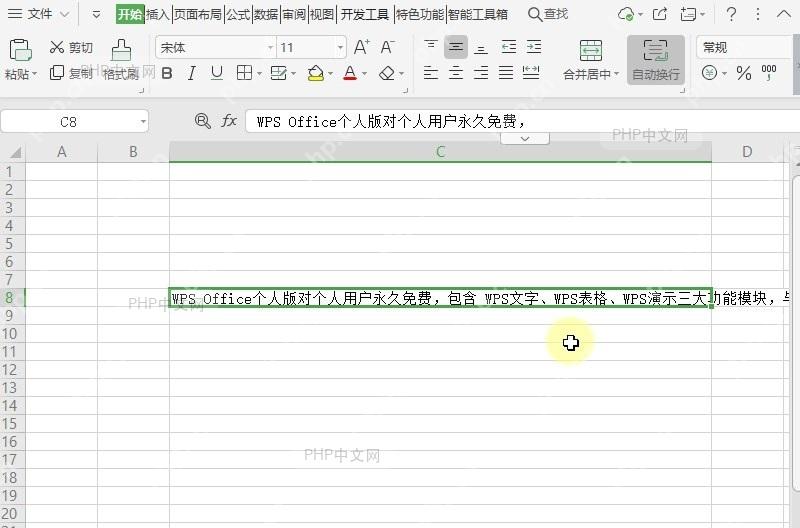Align text to bottom of cell
This screenshot has width=800, height=528.
click(x=481, y=48)
